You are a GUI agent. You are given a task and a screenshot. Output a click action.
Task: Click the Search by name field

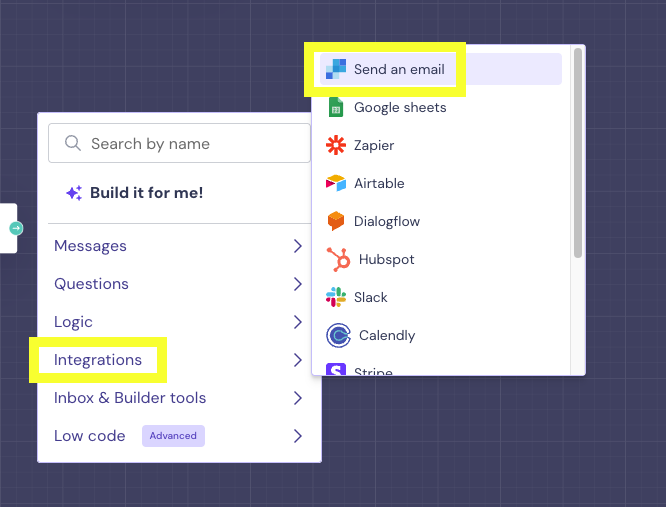[x=179, y=143]
